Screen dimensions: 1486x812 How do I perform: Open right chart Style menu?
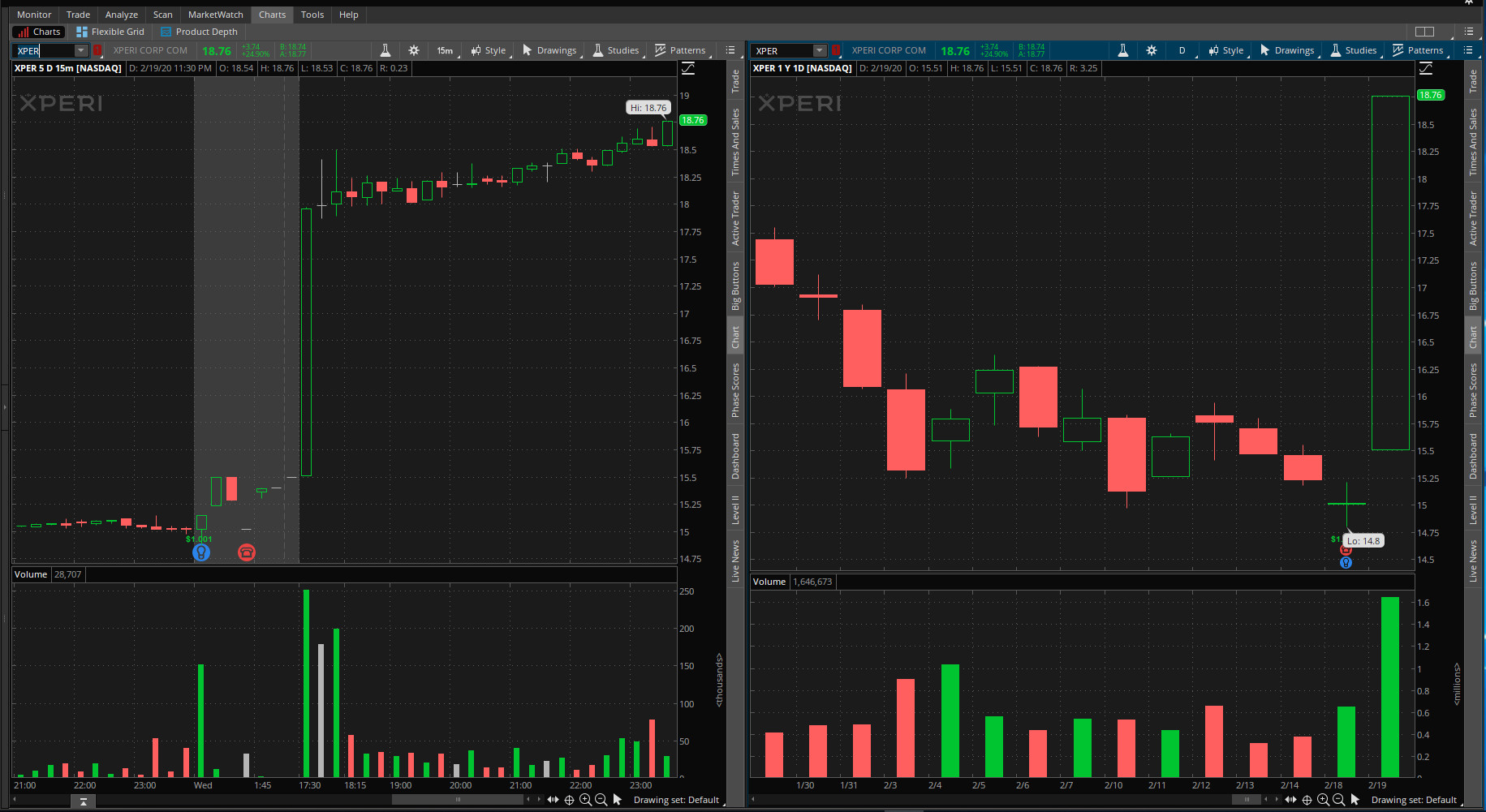(1226, 50)
